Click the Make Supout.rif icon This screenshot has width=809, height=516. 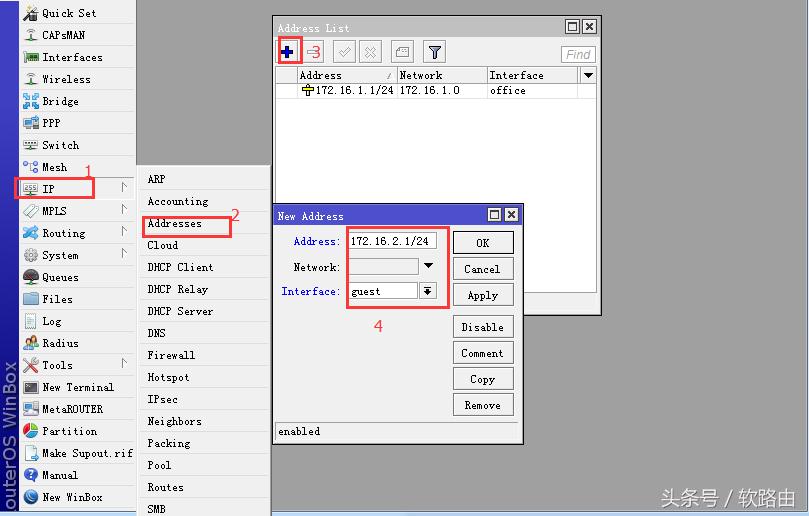pyautogui.click(x=31, y=453)
